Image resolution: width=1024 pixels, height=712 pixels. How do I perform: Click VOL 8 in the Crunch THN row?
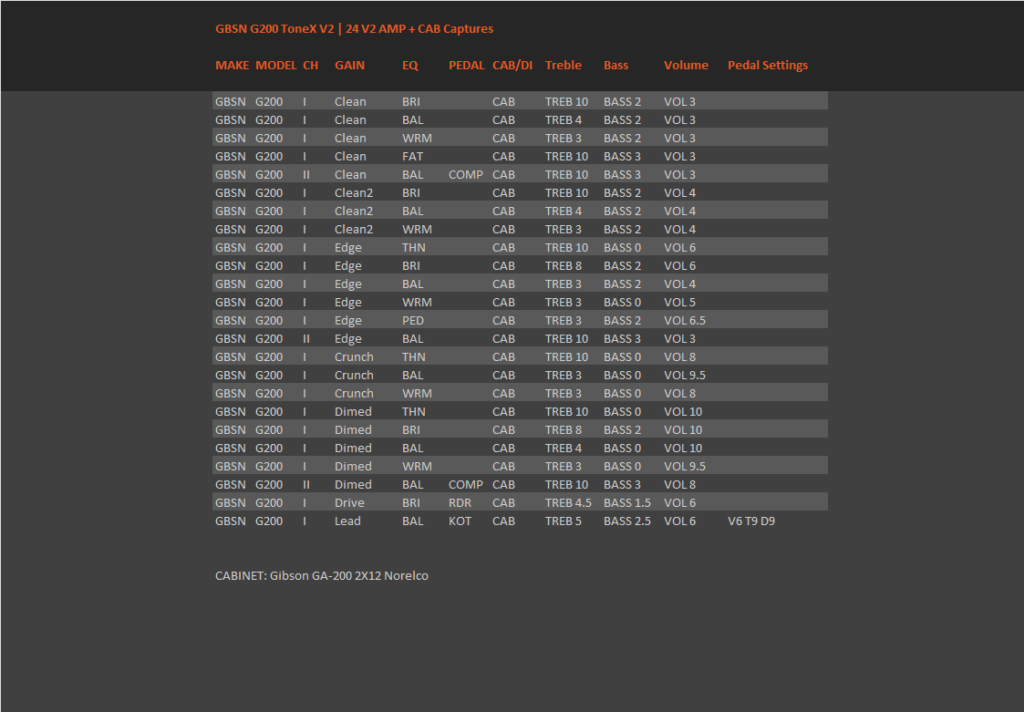click(679, 357)
